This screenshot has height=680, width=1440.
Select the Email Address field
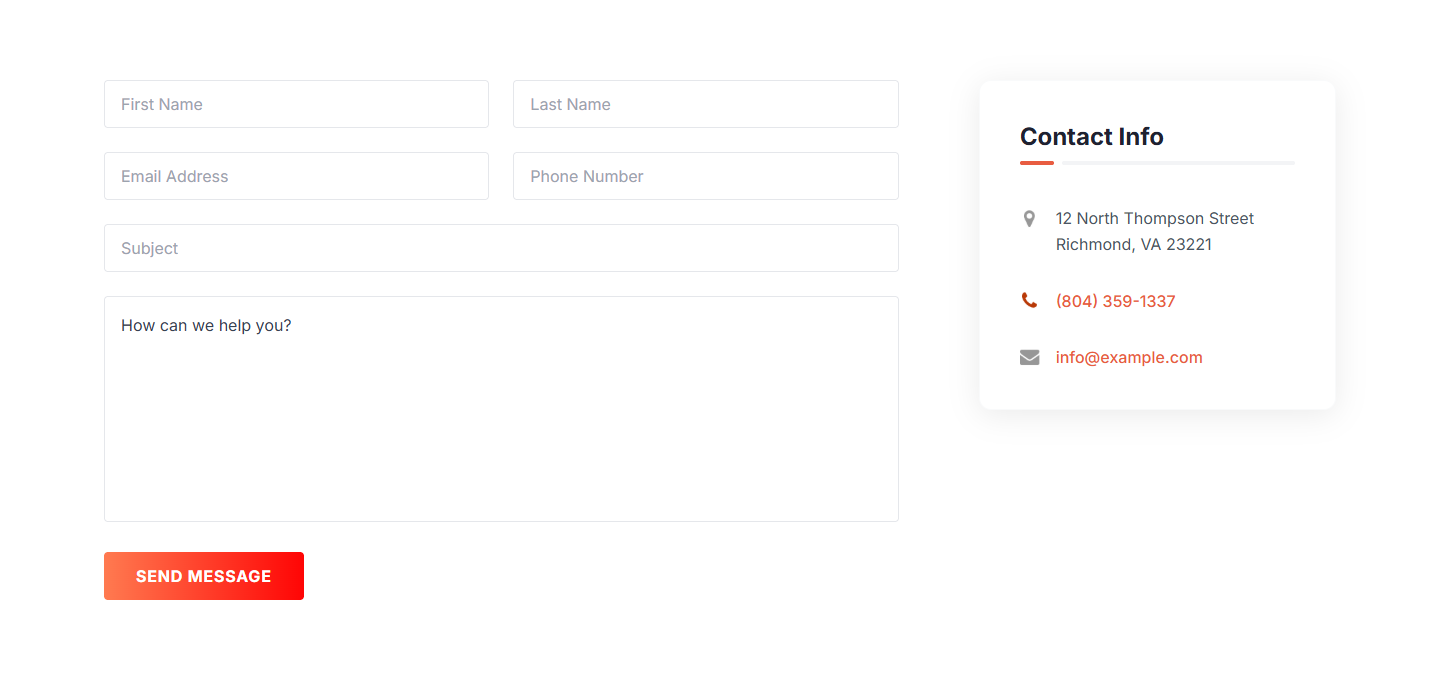click(296, 176)
